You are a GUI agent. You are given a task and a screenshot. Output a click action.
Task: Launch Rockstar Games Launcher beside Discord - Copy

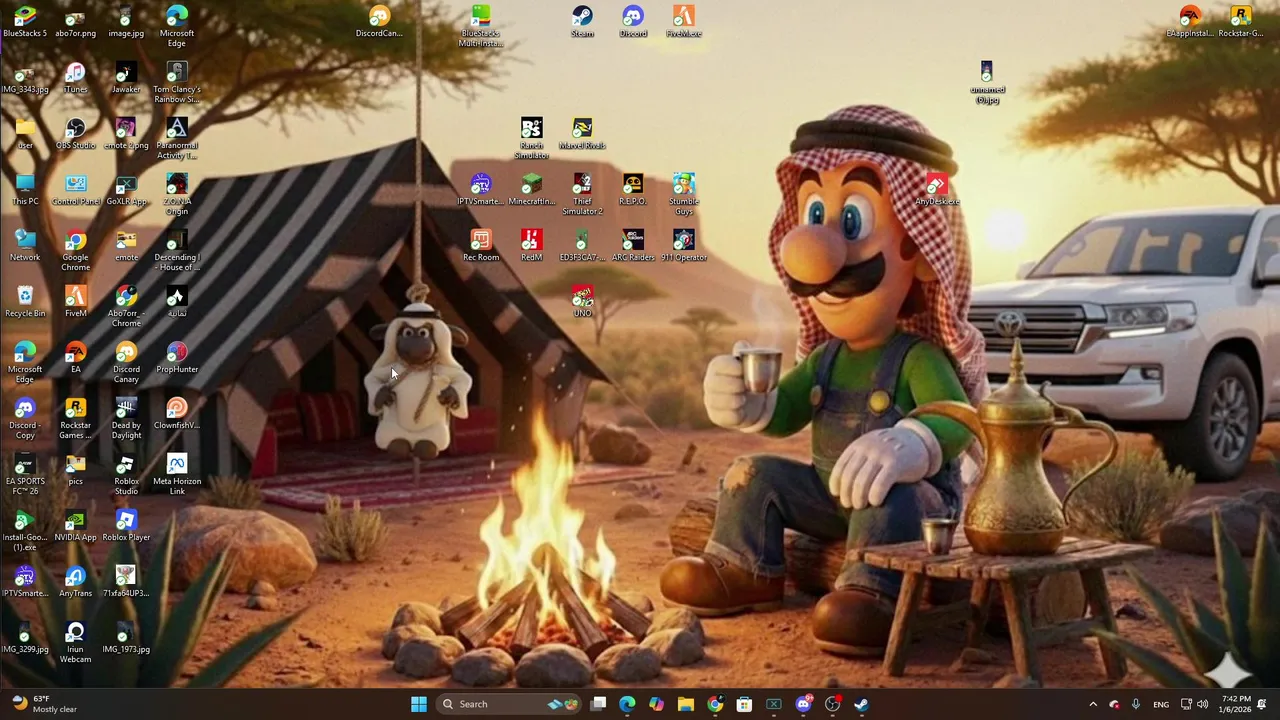coord(75,419)
